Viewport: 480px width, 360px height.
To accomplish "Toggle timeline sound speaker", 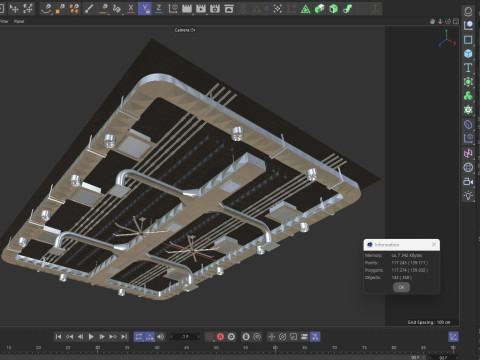I will click(161, 337).
